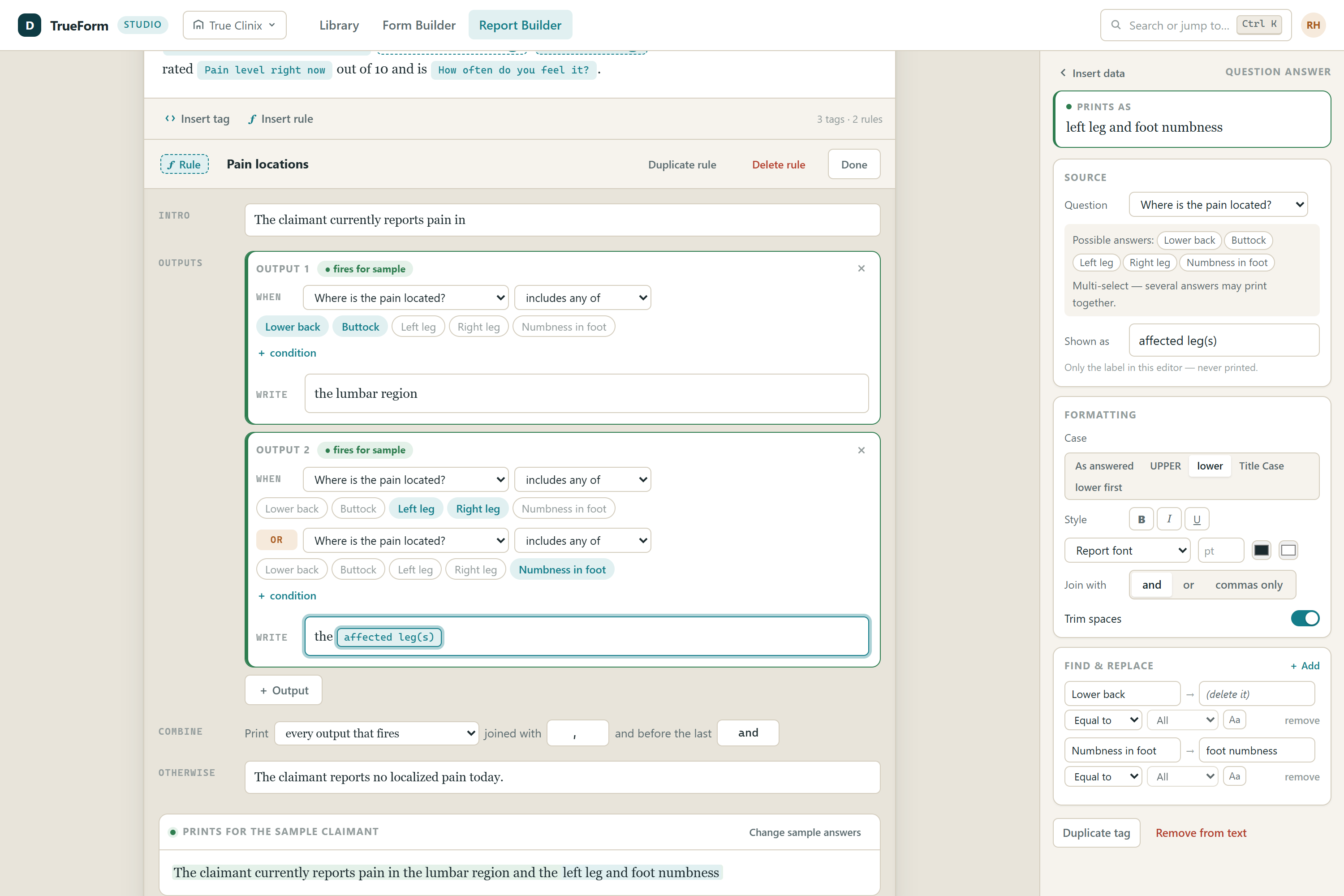Screen dimensions: 1344x896
Task: Go back via Insert data chevron
Action: (1063, 73)
